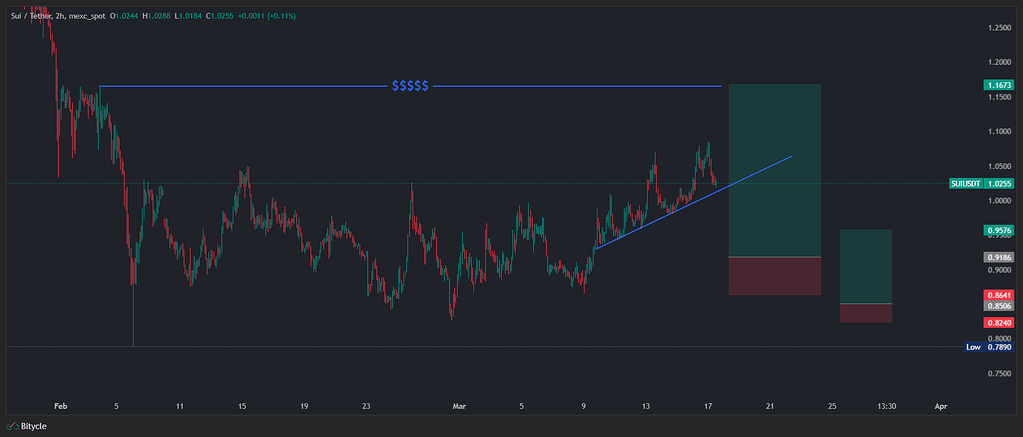This screenshot has height=437, width=1023.
Task: Click the 0.8506 gray entry price tag
Action: [x=999, y=305]
